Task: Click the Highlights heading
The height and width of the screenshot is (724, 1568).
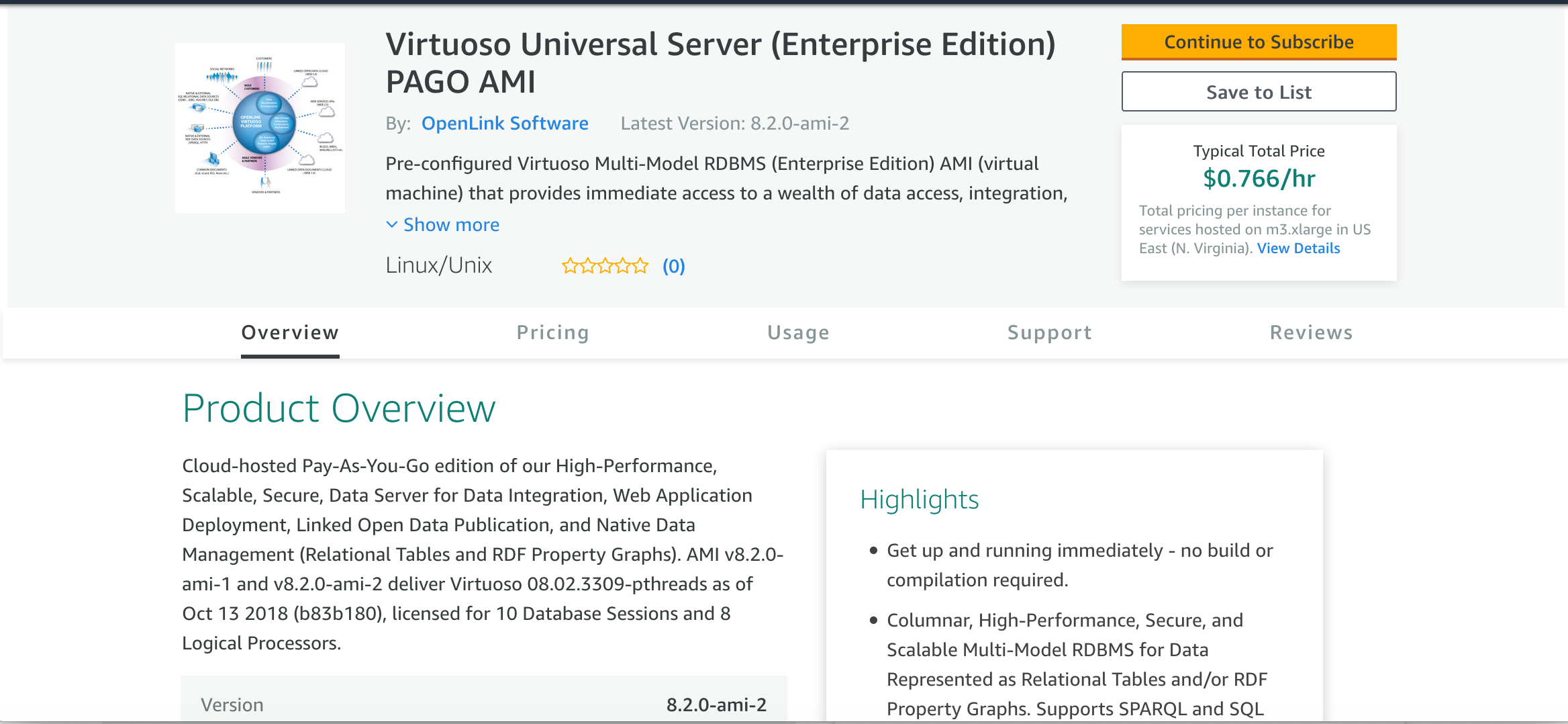Action: tap(920, 500)
